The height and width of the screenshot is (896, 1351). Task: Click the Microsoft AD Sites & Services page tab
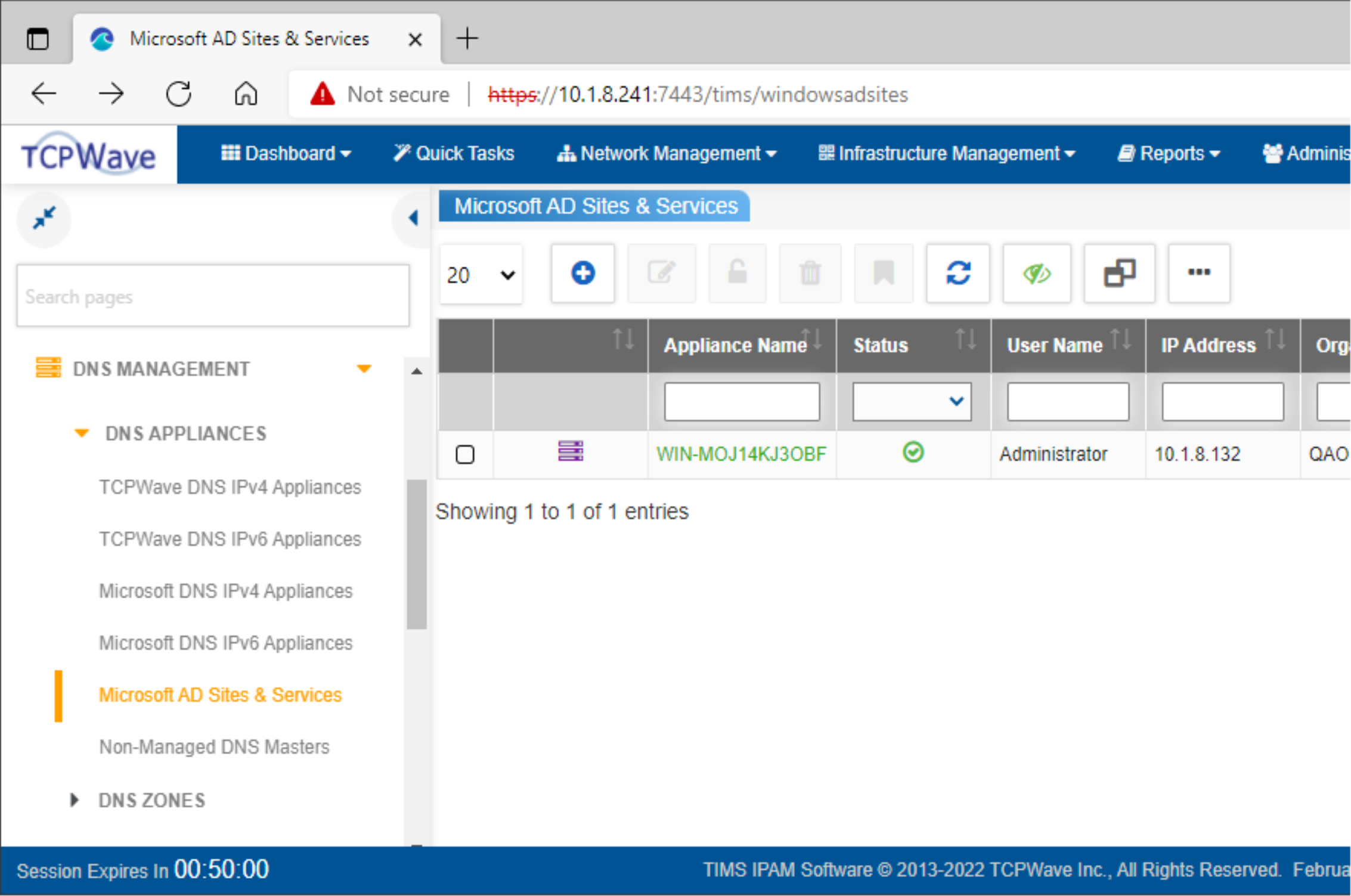point(594,206)
